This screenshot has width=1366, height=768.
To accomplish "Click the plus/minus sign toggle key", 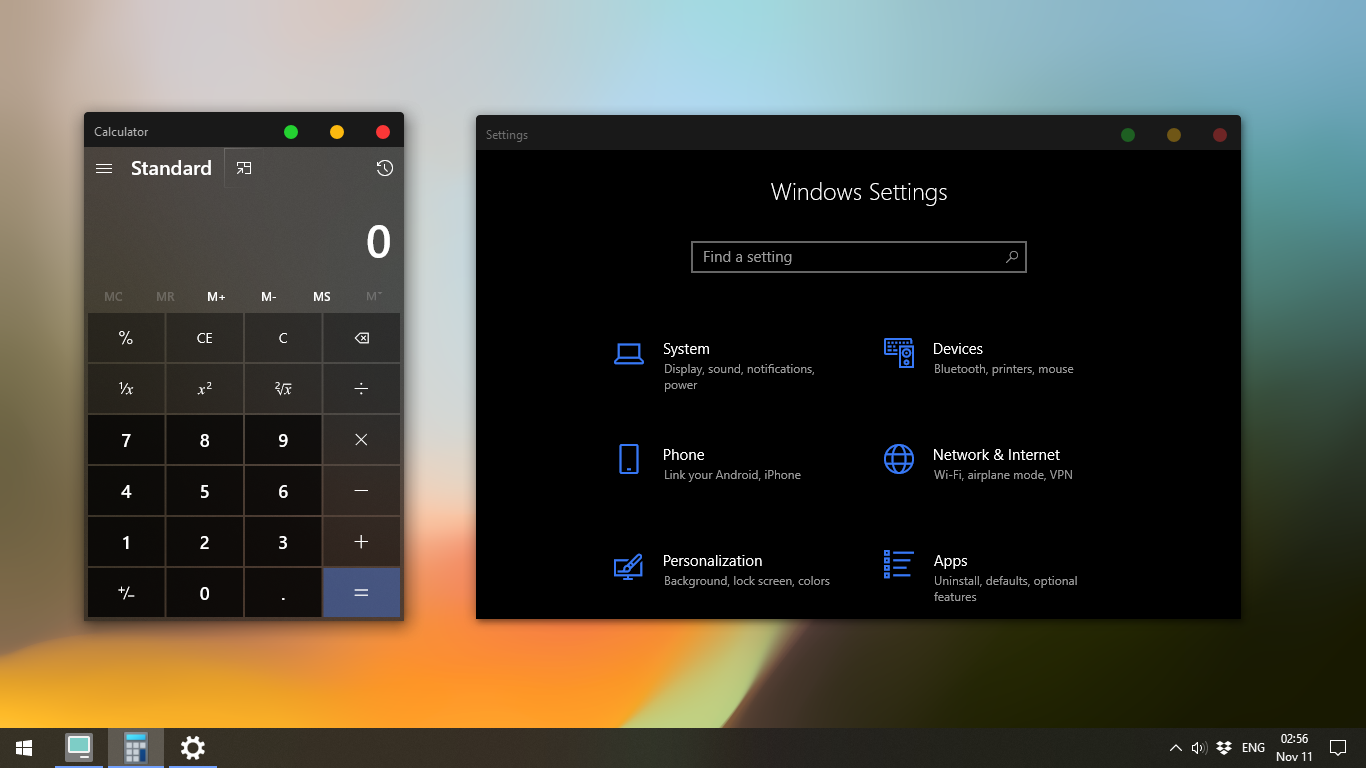I will [x=126, y=593].
